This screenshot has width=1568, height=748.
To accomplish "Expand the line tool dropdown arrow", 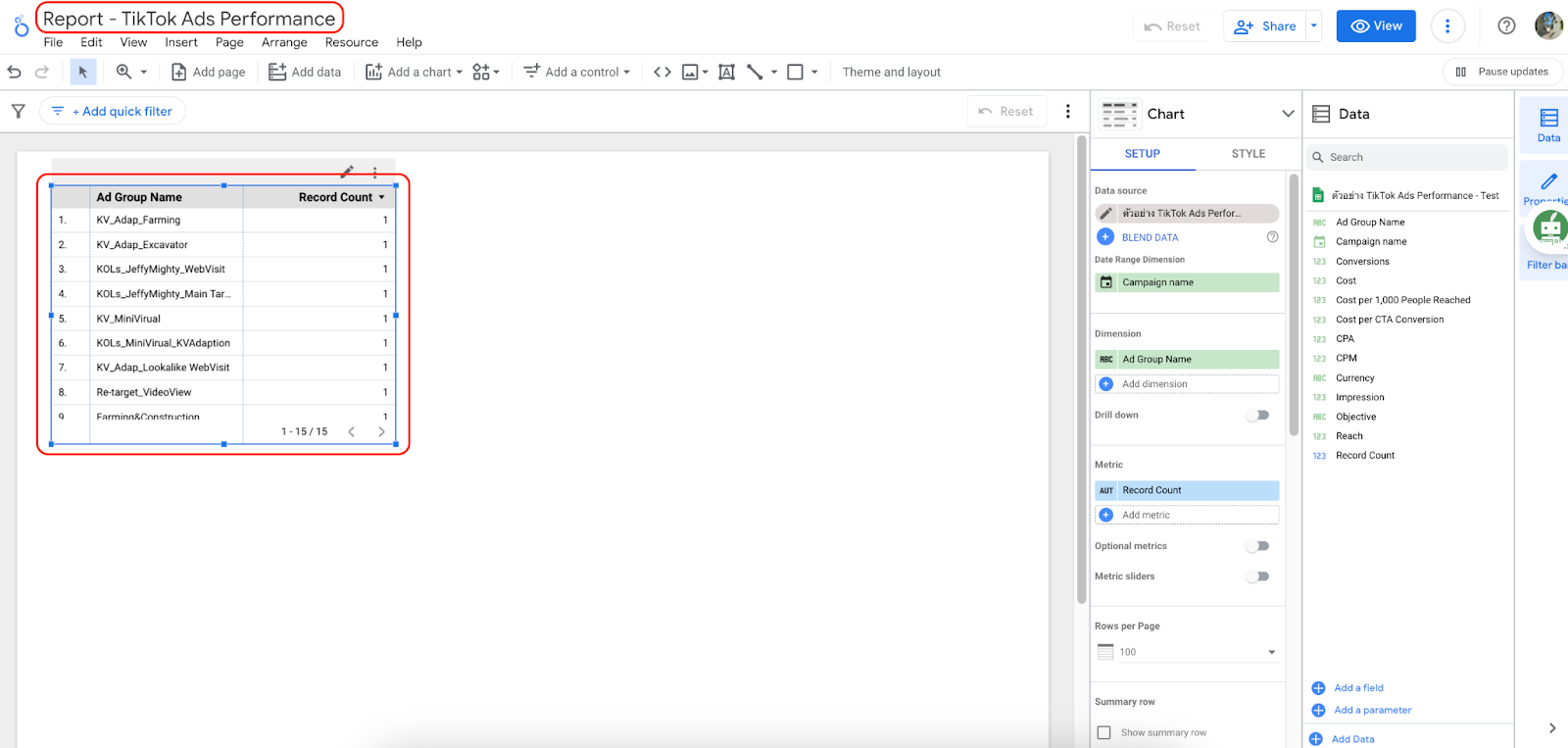I will (774, 72).
